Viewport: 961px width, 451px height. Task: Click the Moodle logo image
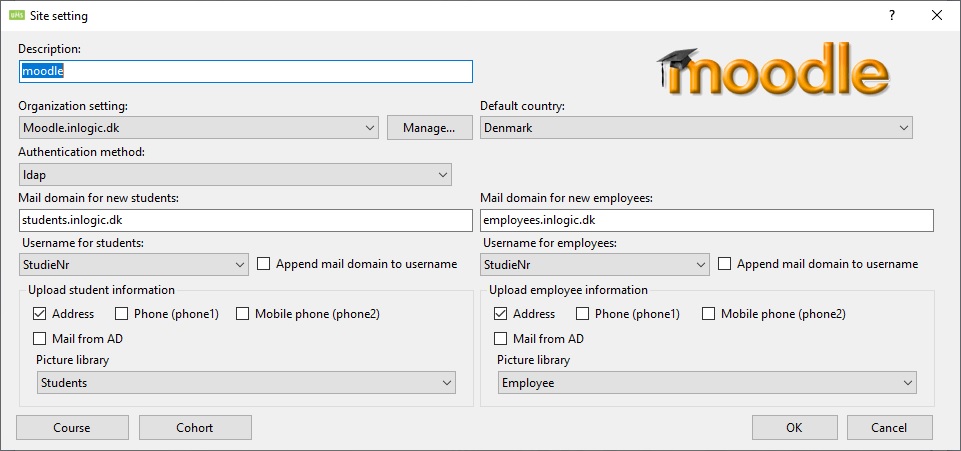coord(773,70)
